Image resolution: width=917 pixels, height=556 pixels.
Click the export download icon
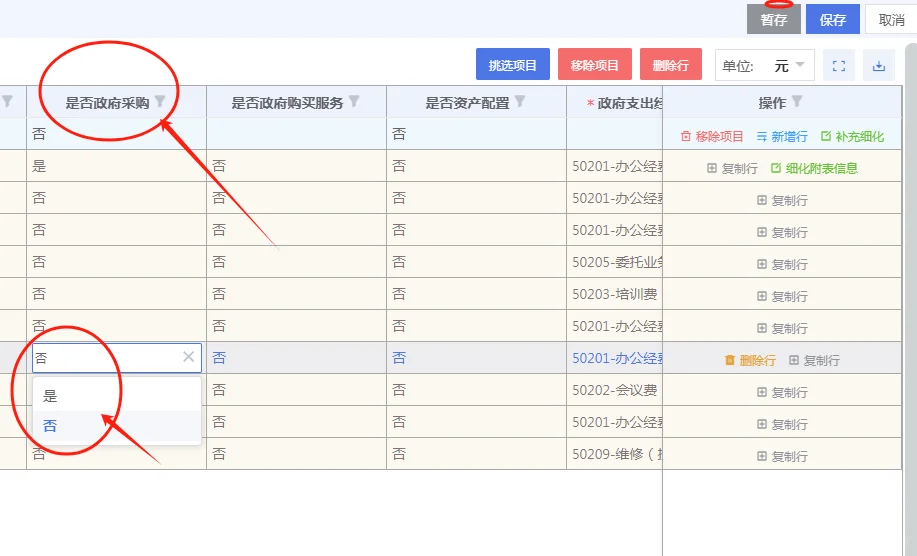click(878, 65)
